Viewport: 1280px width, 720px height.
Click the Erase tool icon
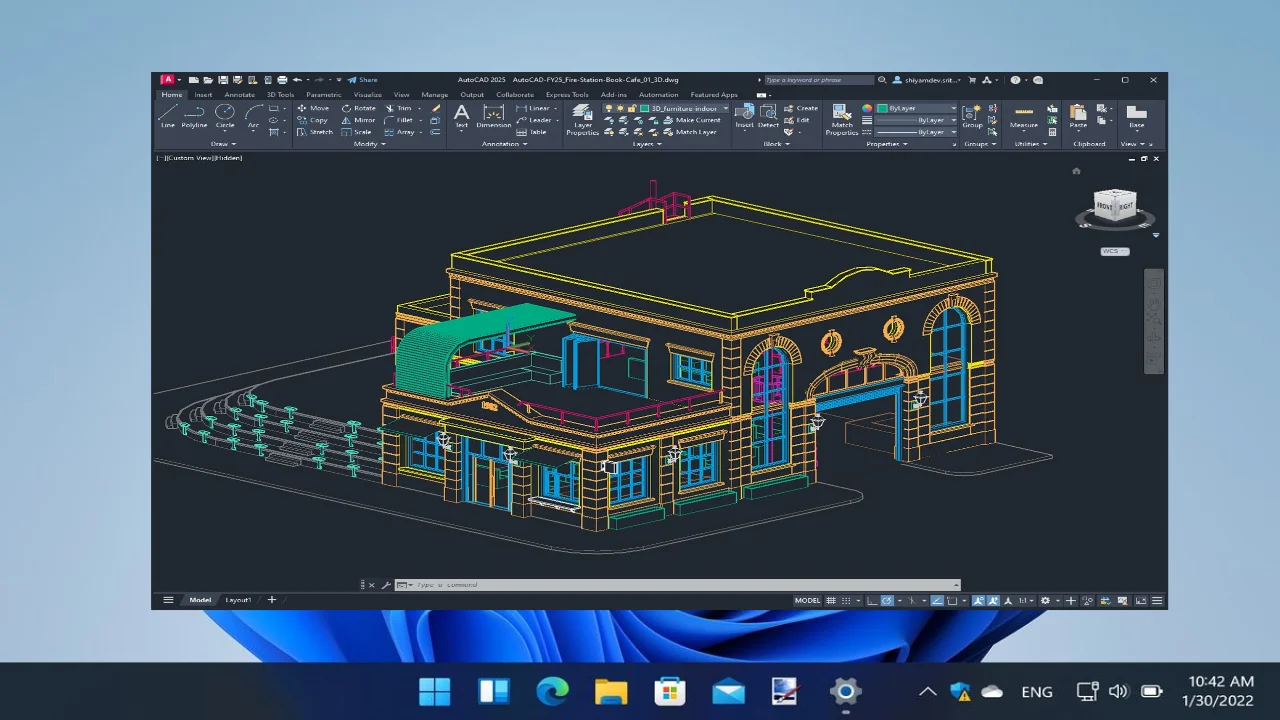(435, 108)
